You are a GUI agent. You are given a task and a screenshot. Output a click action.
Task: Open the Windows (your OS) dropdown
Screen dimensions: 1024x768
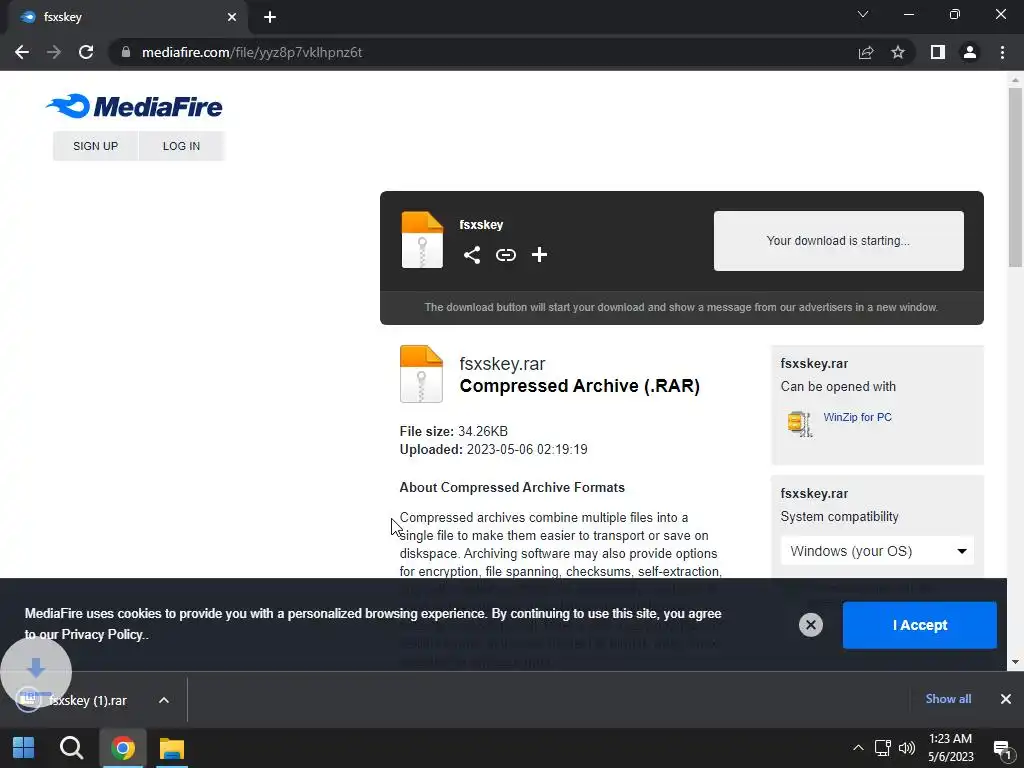coord(877,551)
